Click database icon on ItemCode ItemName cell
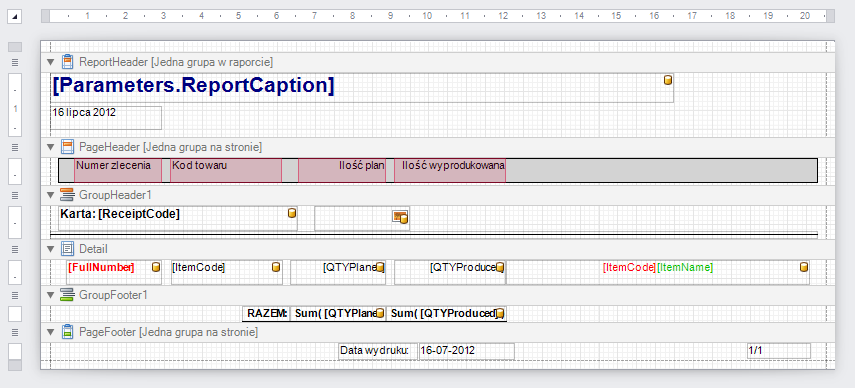The height and width of the screenshot is (388, 855). (x=804, y=267)
